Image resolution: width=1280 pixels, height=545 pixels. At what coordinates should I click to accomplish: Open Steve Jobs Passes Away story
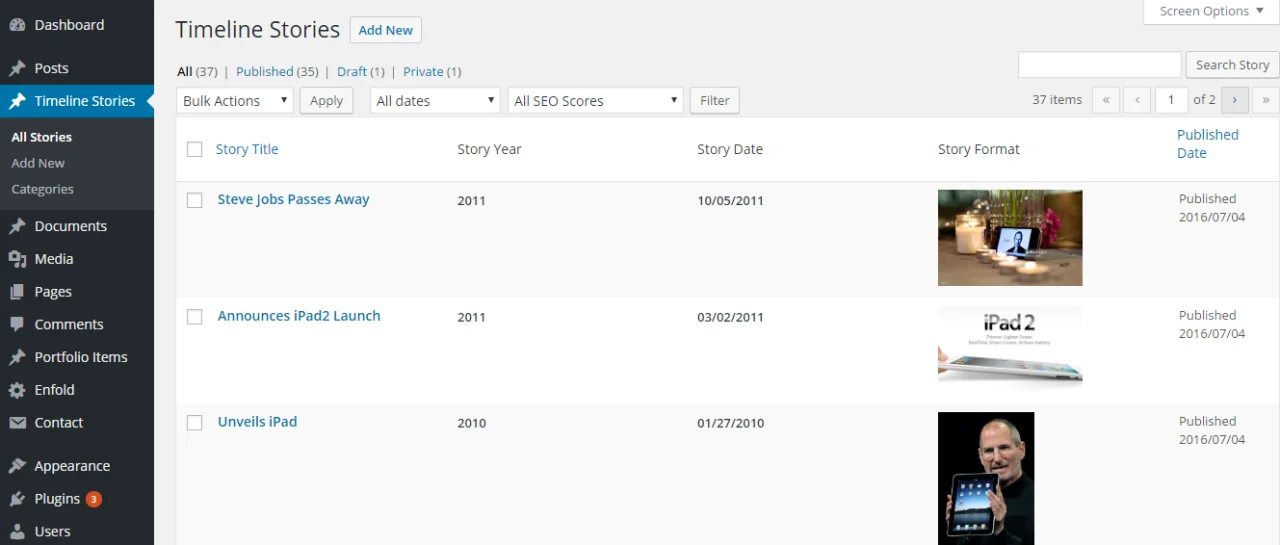(293, 200)
